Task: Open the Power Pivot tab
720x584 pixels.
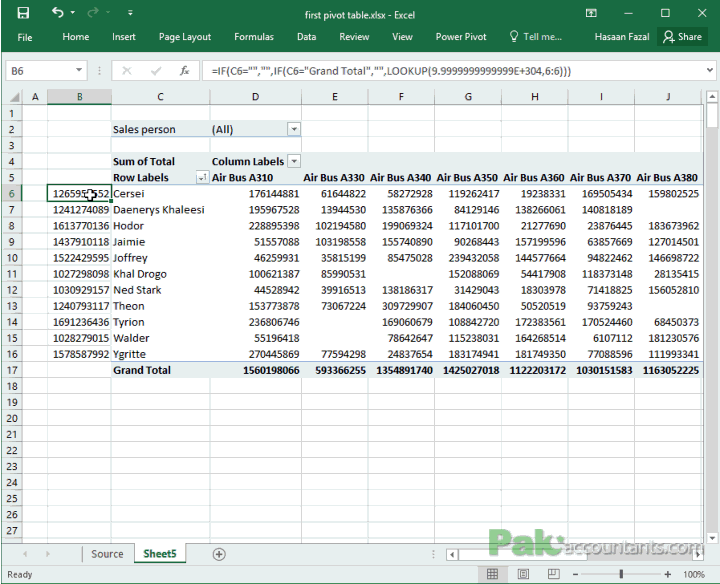Action: tap(461, 37)
